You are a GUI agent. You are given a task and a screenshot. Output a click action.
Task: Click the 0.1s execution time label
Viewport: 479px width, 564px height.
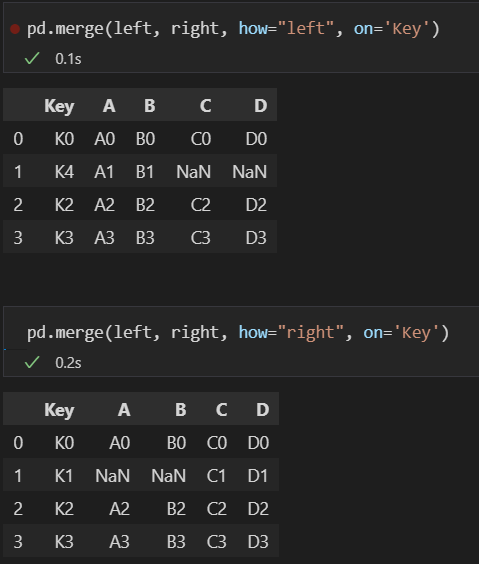[x=68, y=59]
